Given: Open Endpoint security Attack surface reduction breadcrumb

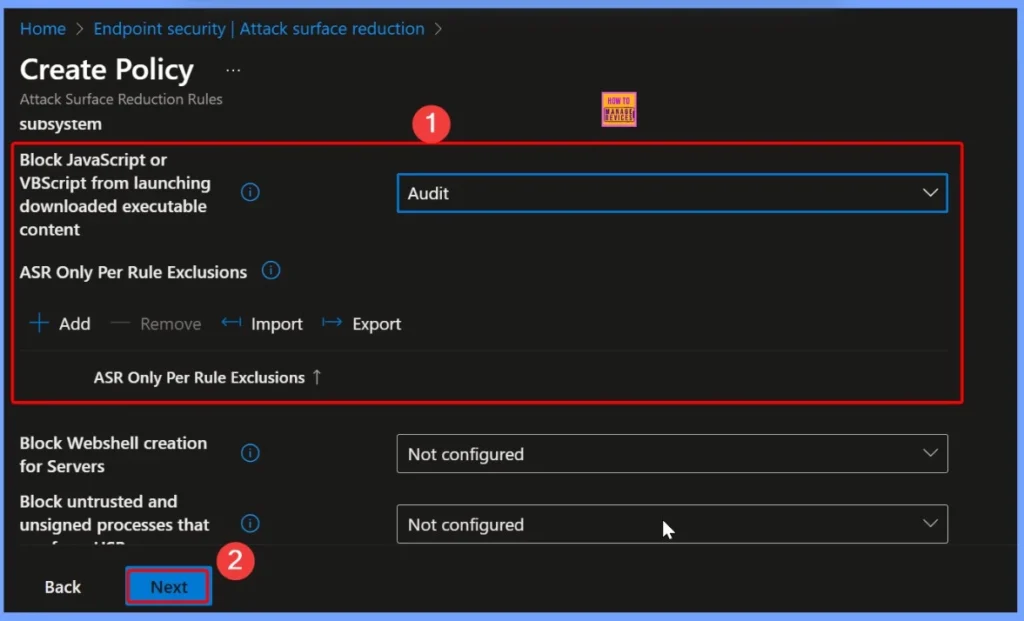Looking at the screenshot, I should 258,29.
